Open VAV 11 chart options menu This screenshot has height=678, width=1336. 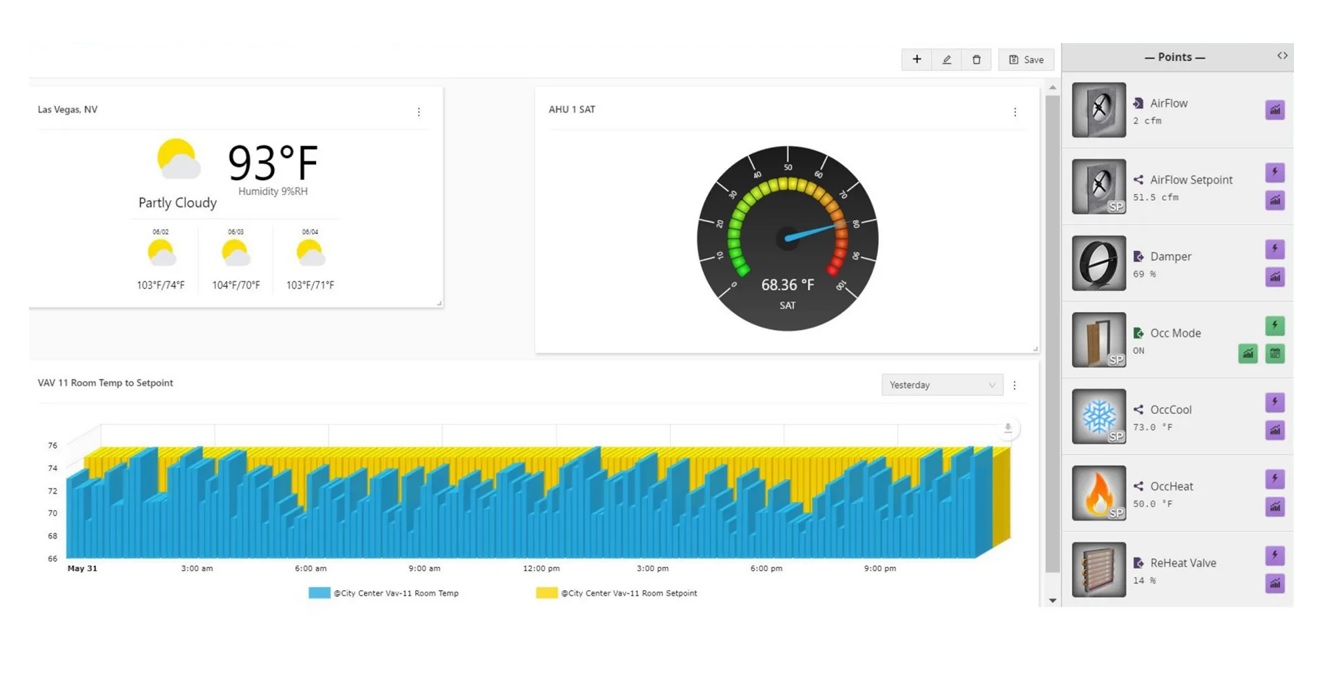pos(1015,385)
